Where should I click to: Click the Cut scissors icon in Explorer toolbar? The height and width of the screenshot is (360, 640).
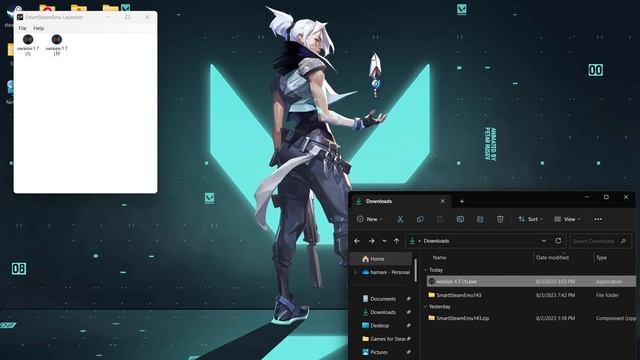tap(400, 219)
